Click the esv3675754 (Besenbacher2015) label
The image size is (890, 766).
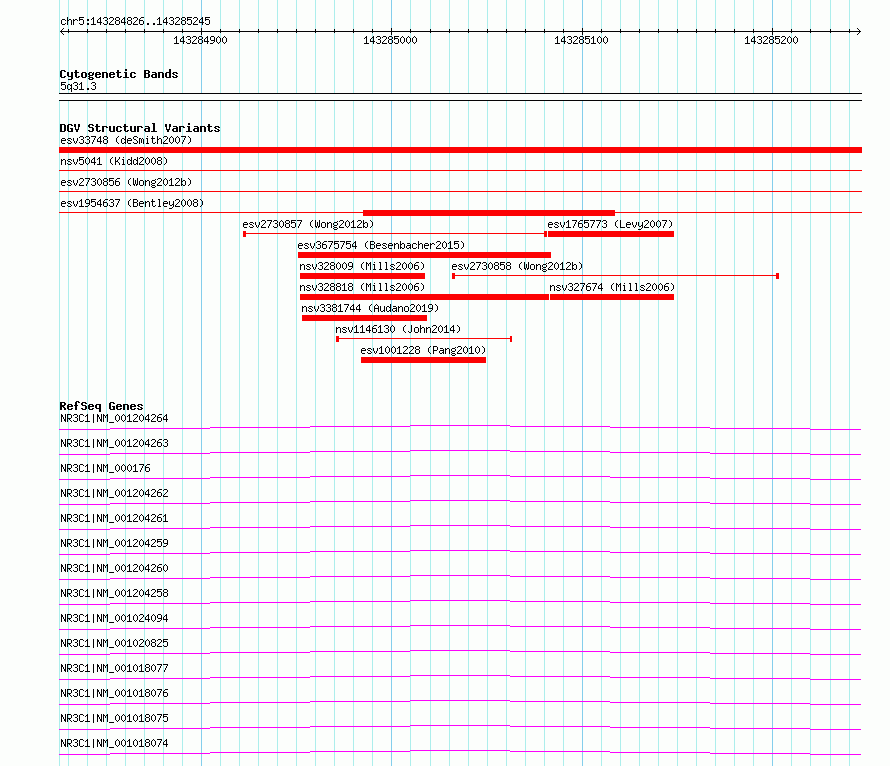click(x=381, y=245)
